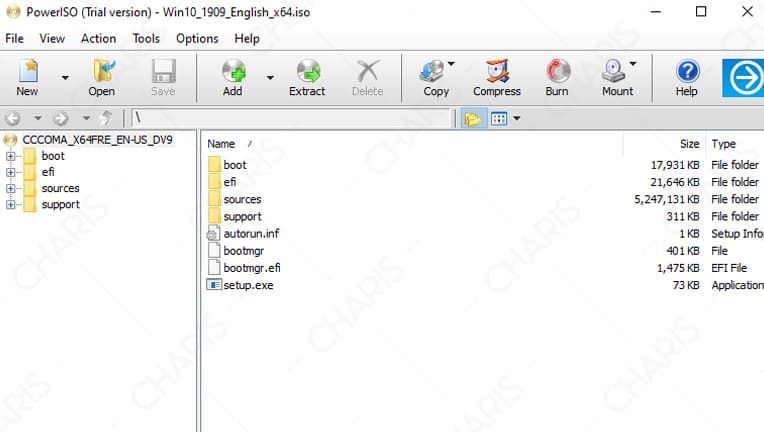Click the navigate Forward arrow icon
Viewport: 764px width, 432px height.
[60, 118]
